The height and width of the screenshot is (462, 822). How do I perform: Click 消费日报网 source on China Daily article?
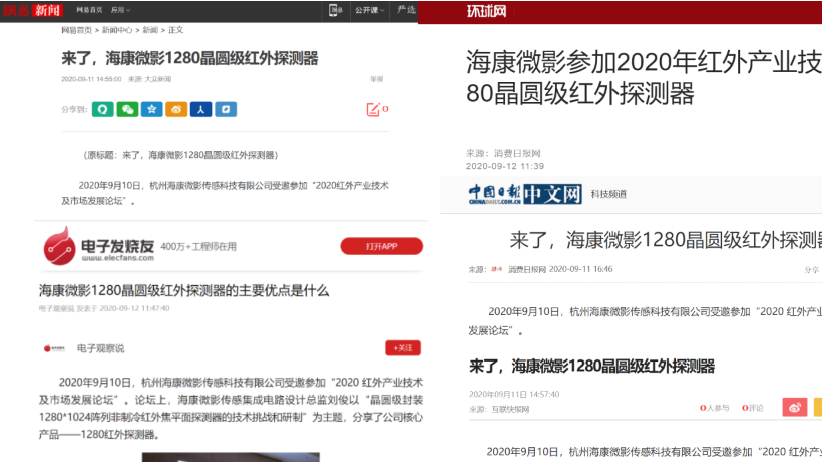pyautogui.click(x=527, y=269)
